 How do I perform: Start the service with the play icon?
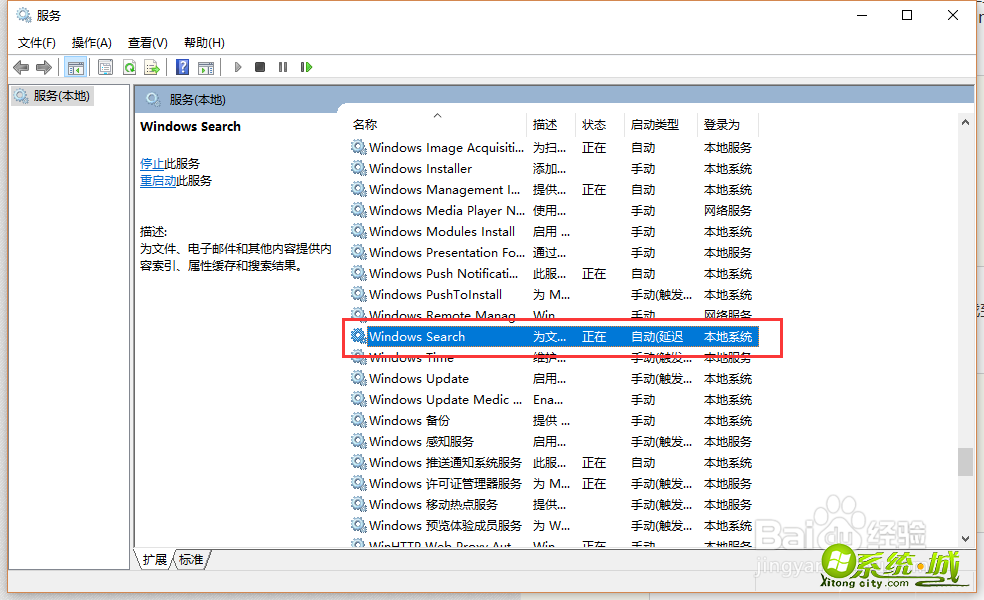[x=237, y=66]
